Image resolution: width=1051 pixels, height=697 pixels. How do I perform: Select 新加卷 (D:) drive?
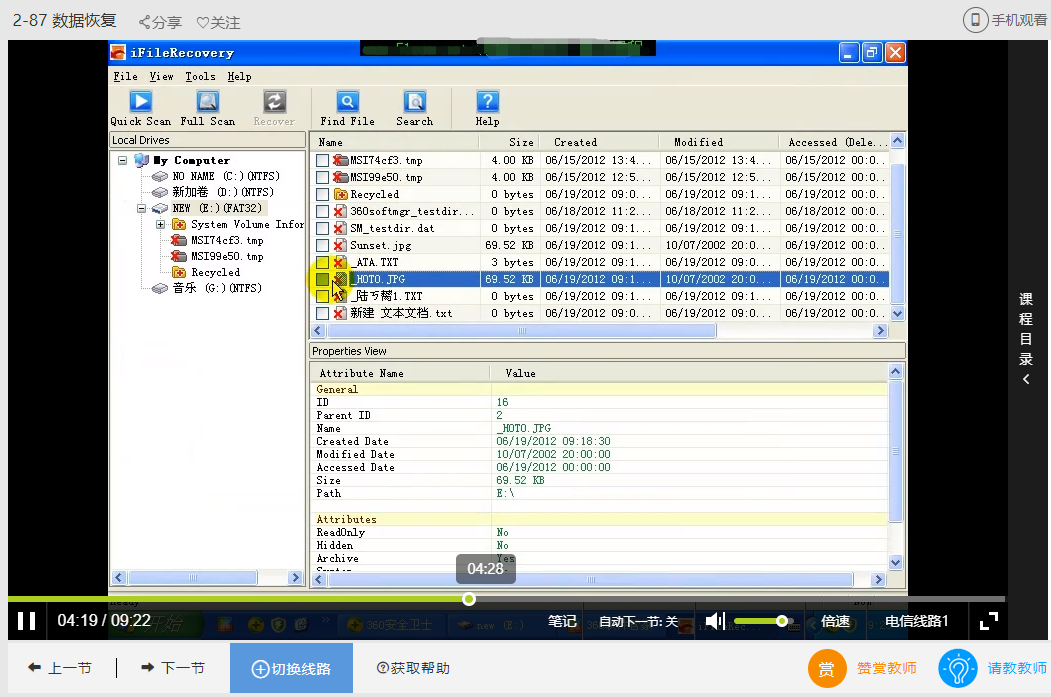coord(223,192)
